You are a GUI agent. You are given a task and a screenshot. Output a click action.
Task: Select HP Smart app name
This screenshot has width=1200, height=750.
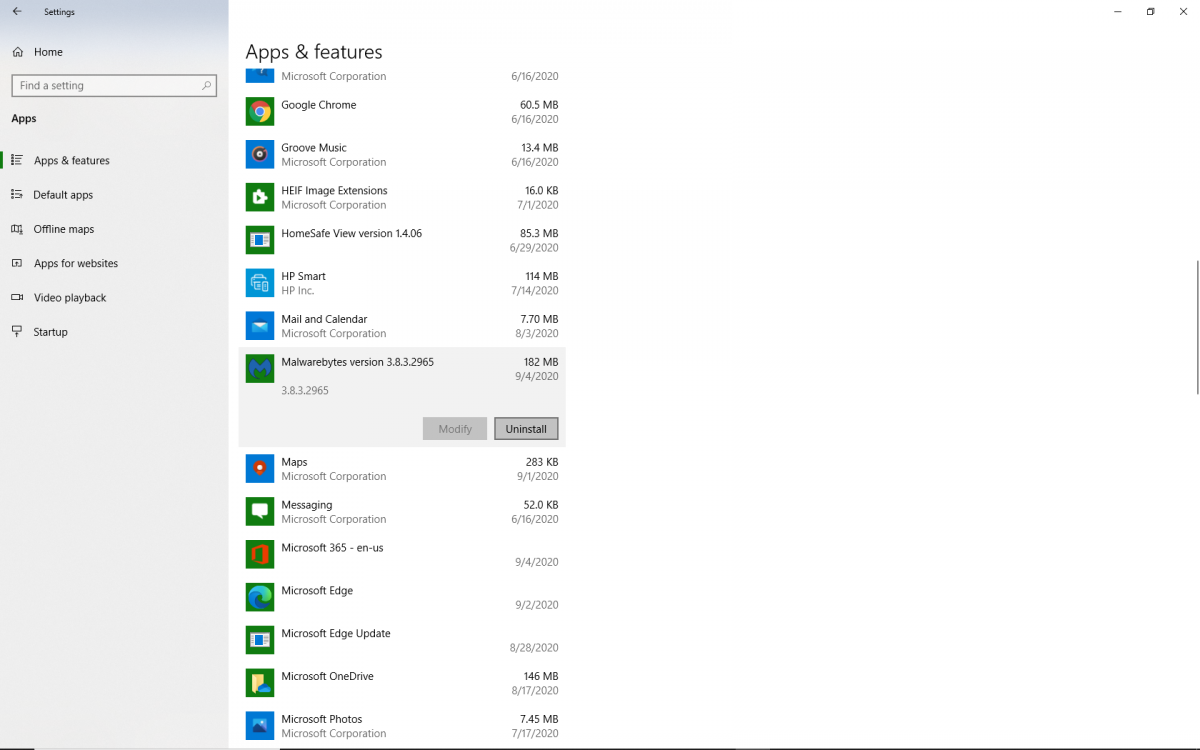coord(304,277)
